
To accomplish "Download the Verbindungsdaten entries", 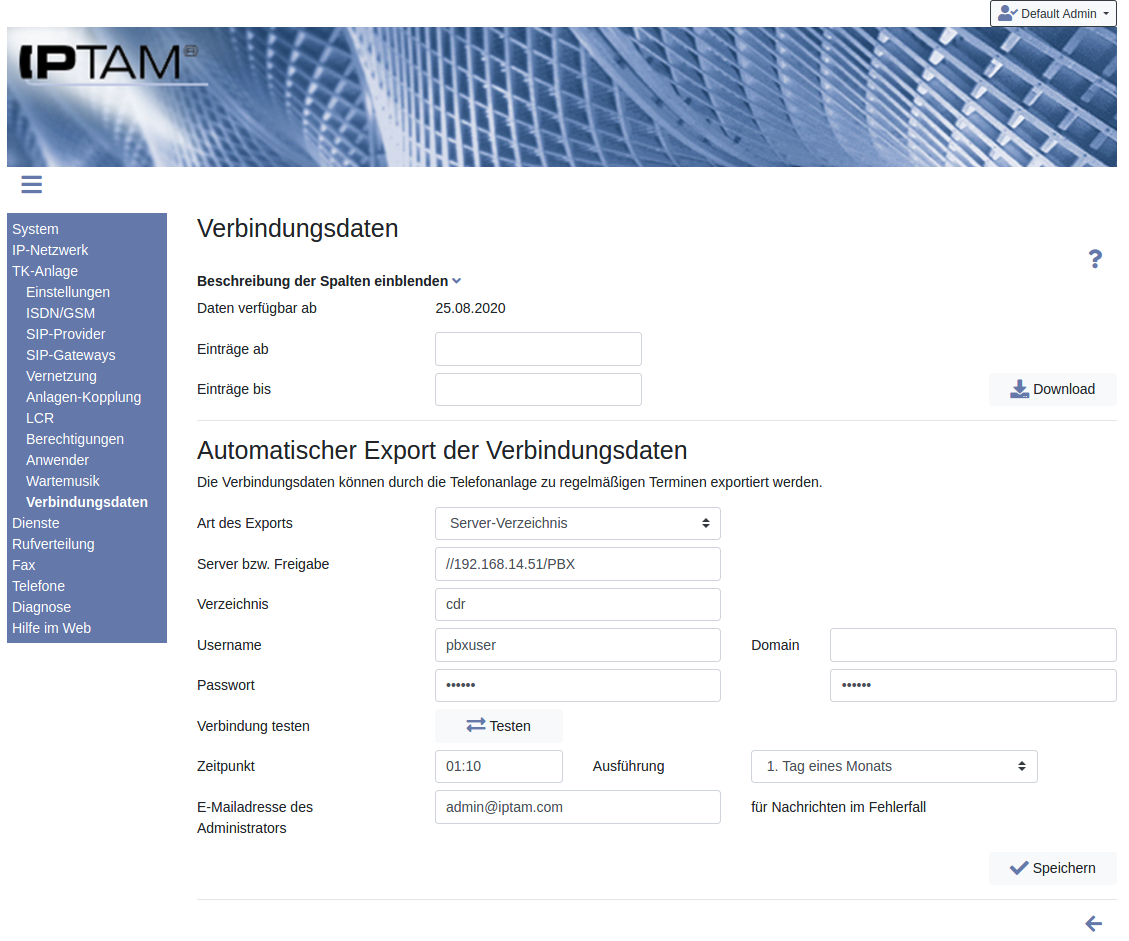I will pyautogui.click(x=1052, y=389).
